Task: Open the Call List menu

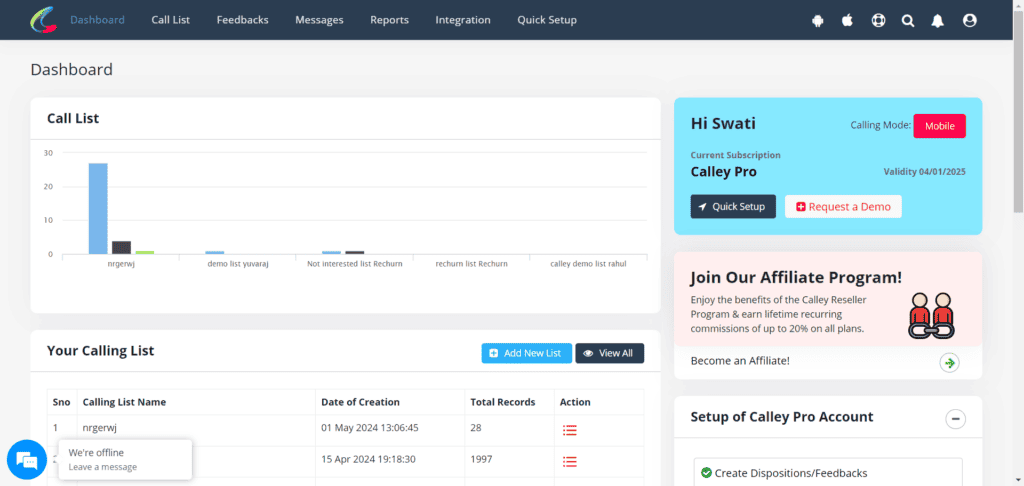Action: [170, 20]
